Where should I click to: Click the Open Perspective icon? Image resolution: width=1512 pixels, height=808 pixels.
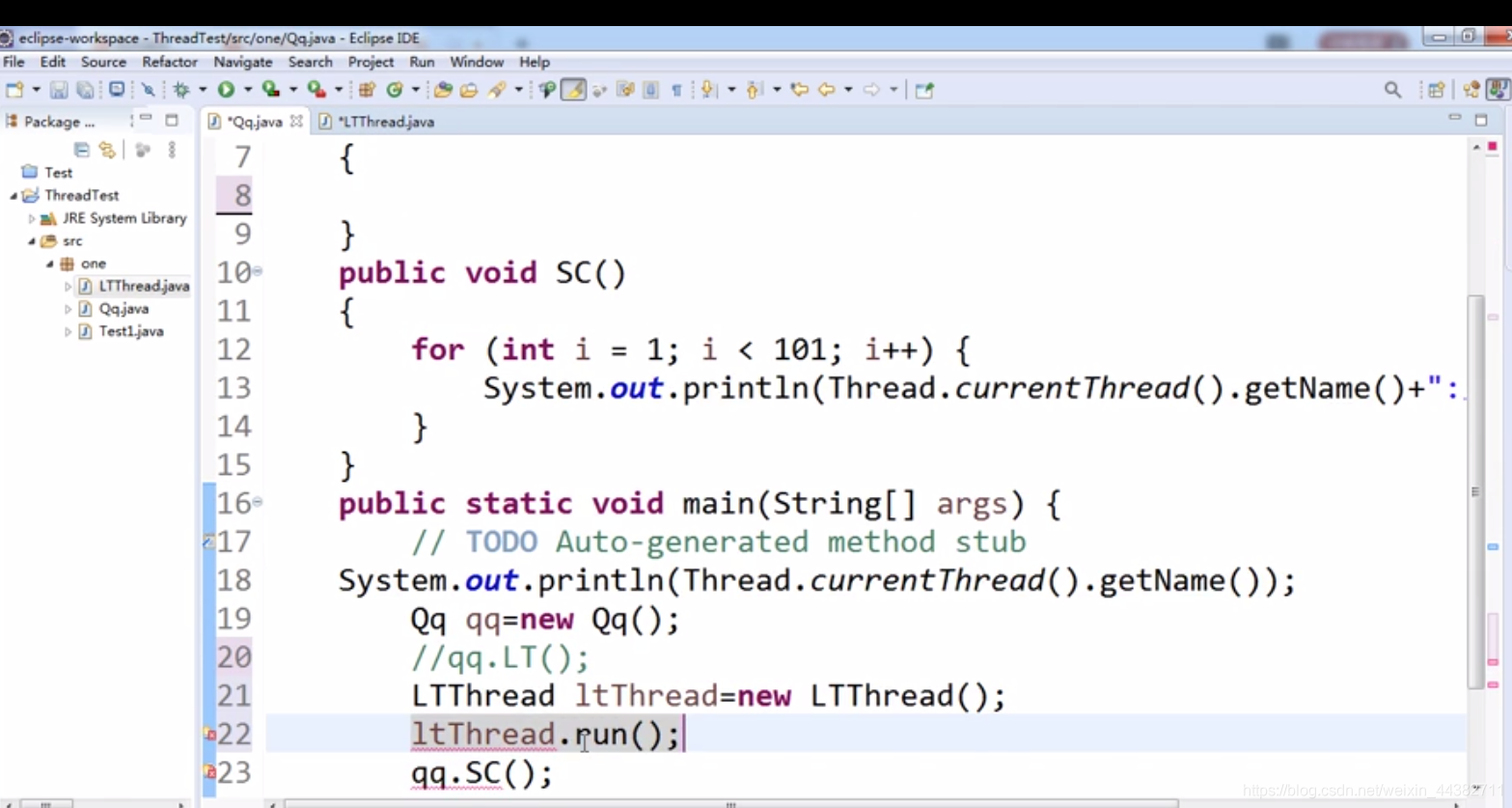(x=1437, y=90)
